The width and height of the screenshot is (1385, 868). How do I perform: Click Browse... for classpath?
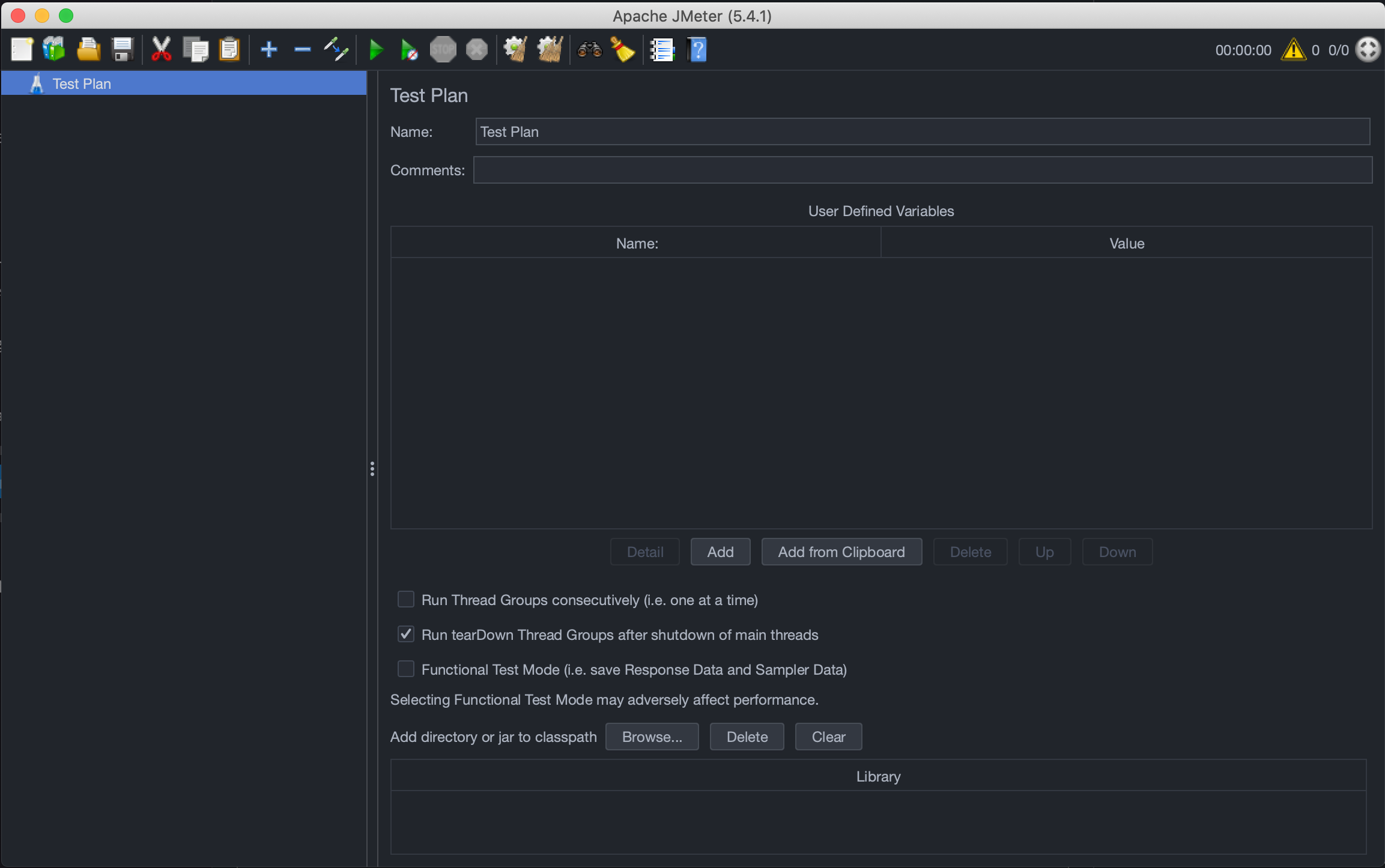pos(652,737)
